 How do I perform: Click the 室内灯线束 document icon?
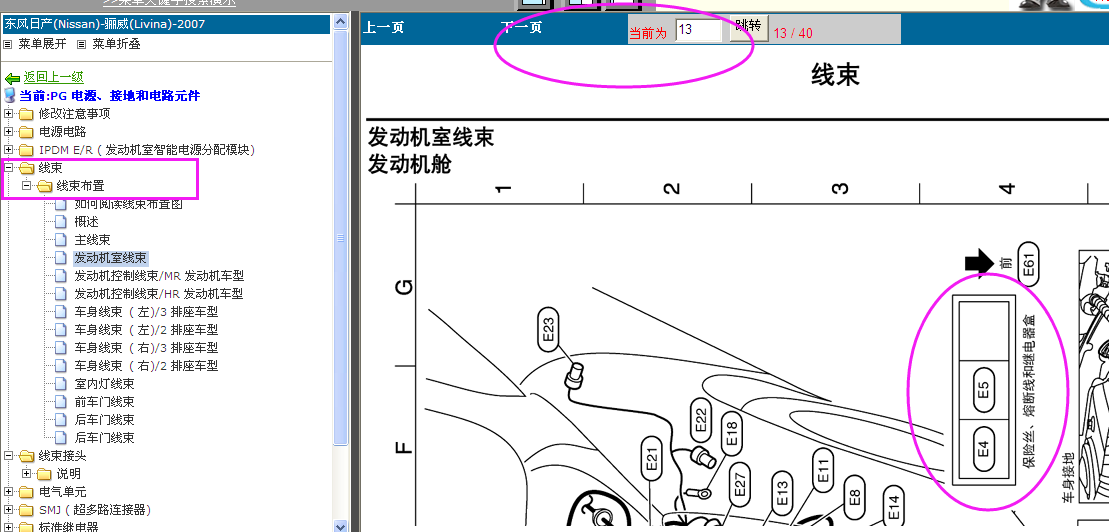(60, 383)
